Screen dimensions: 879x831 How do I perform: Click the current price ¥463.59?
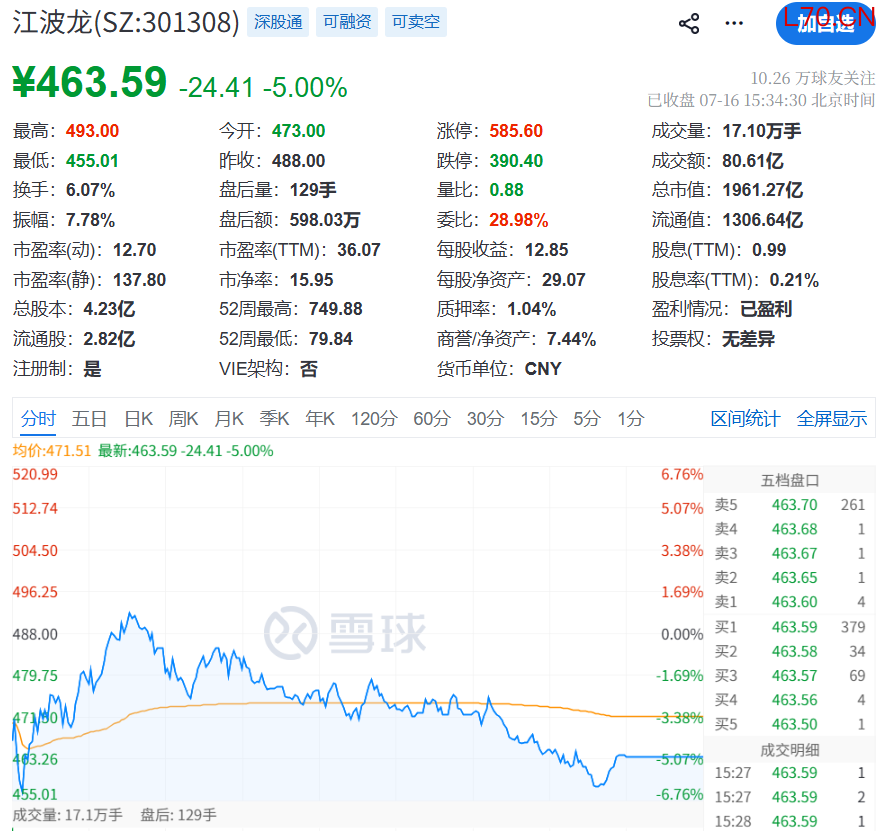(x=90, y=82)
